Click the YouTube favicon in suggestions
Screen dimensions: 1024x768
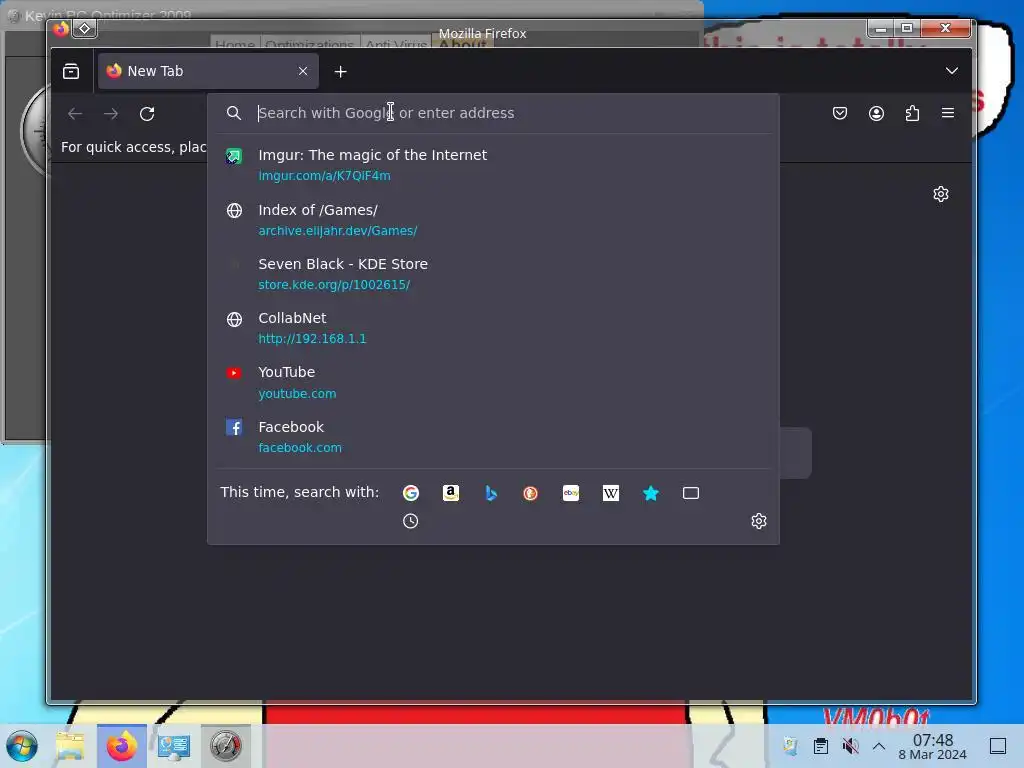coord(234,373)
